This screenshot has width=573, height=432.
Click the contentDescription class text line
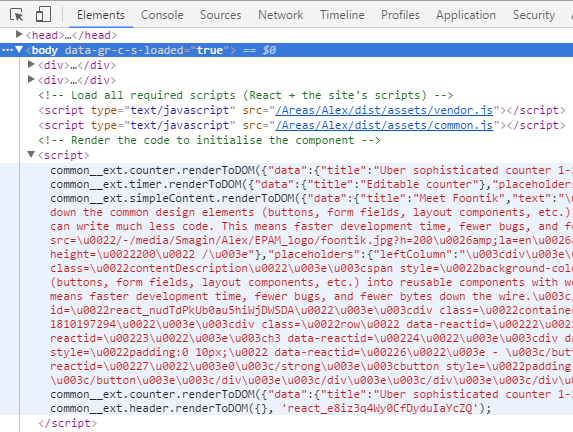click(x=311, y=268)
